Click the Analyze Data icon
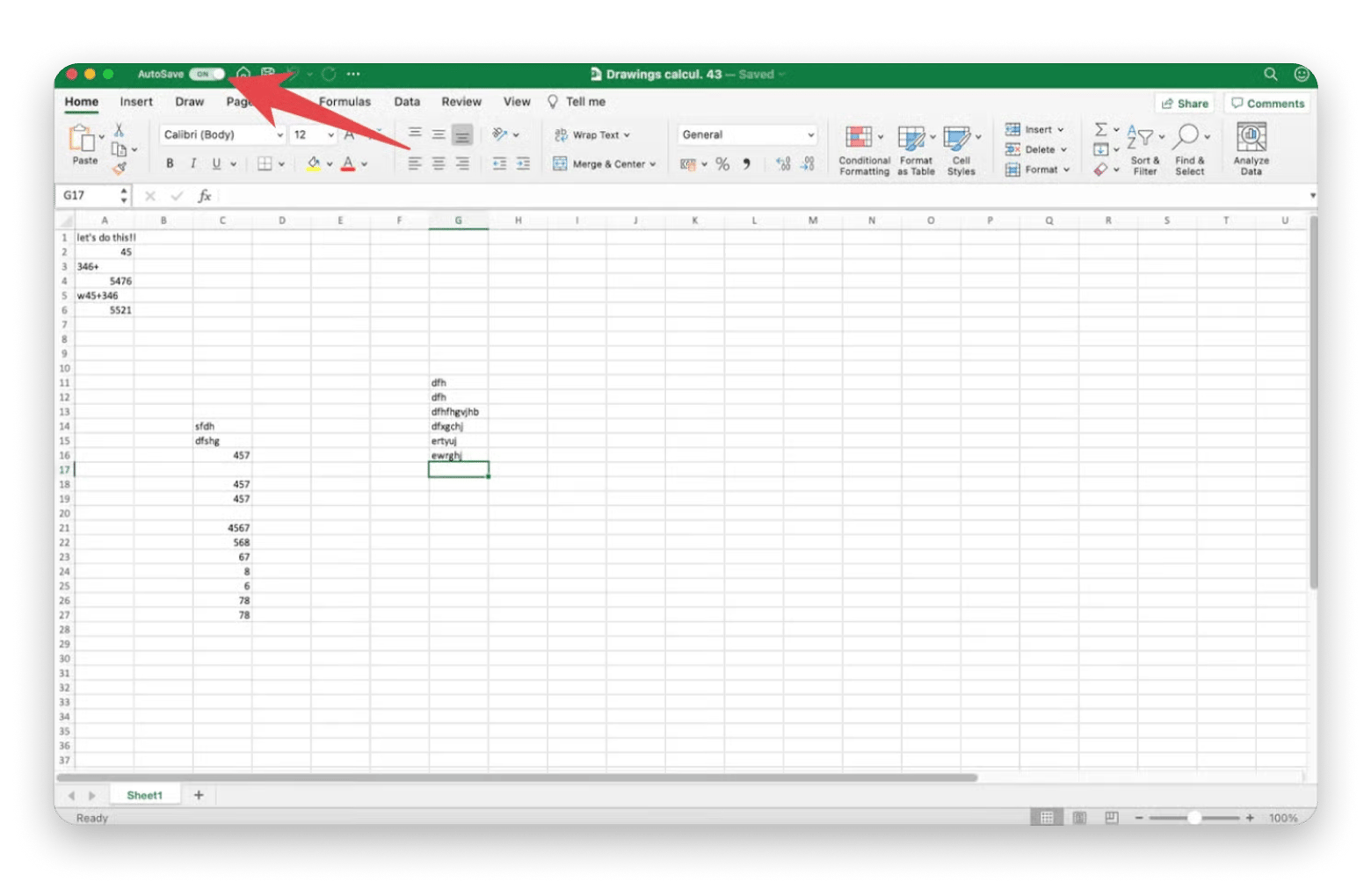Screen dimensions: 1371x896 pyautogui.click(x=1251, y=138)
